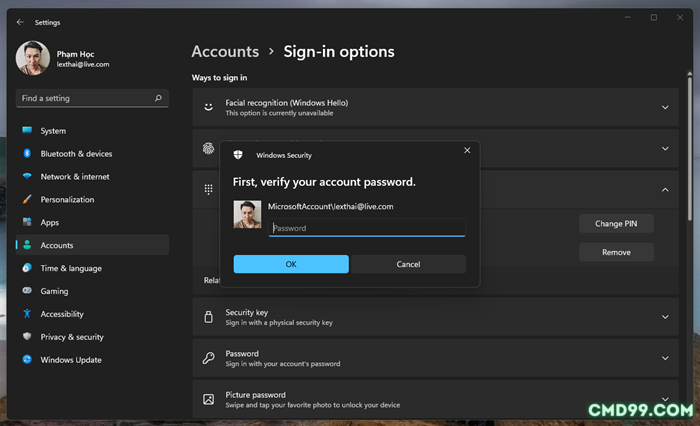This screenshot has width=700, height=426.
Task: Select Windows Update in sidebar
Action: point(92,359)
